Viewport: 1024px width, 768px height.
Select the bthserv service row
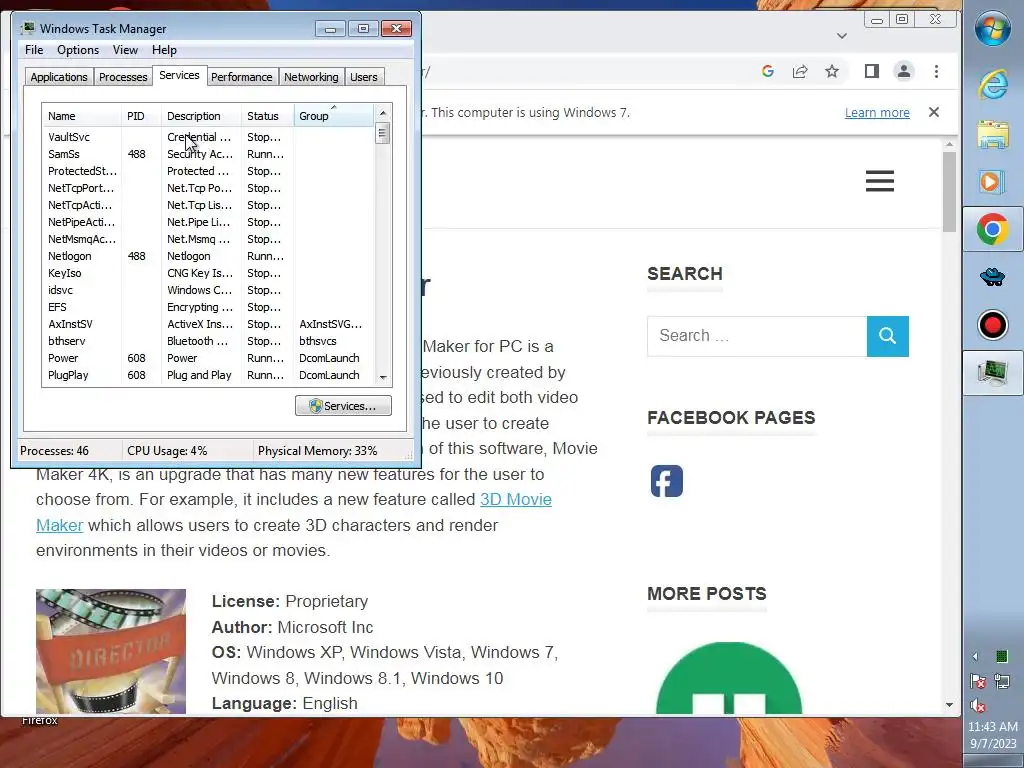[x=208, y=341]
